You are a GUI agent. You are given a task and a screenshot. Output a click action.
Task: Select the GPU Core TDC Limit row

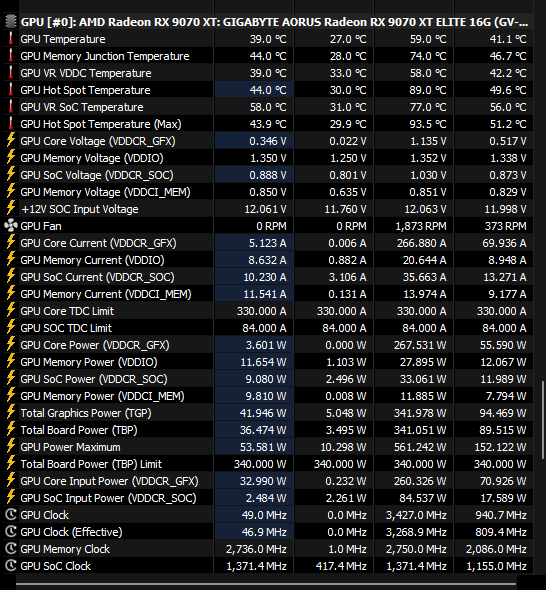point(268,311)
